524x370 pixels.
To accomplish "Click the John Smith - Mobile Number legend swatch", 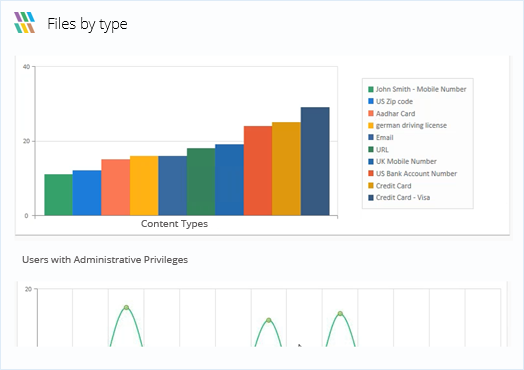I will pos(371,89).
